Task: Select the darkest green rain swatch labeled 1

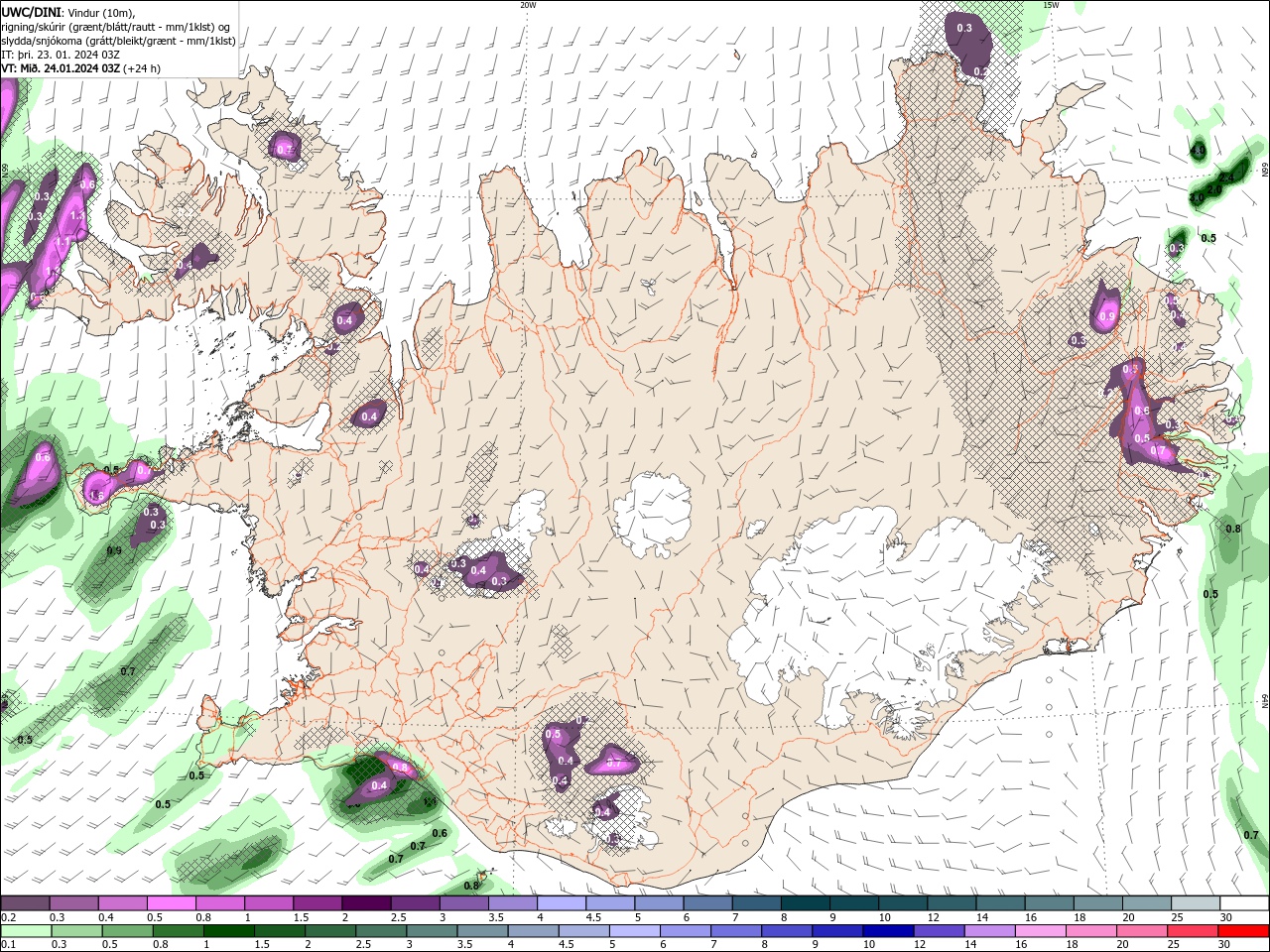Action: coord(228,931)
